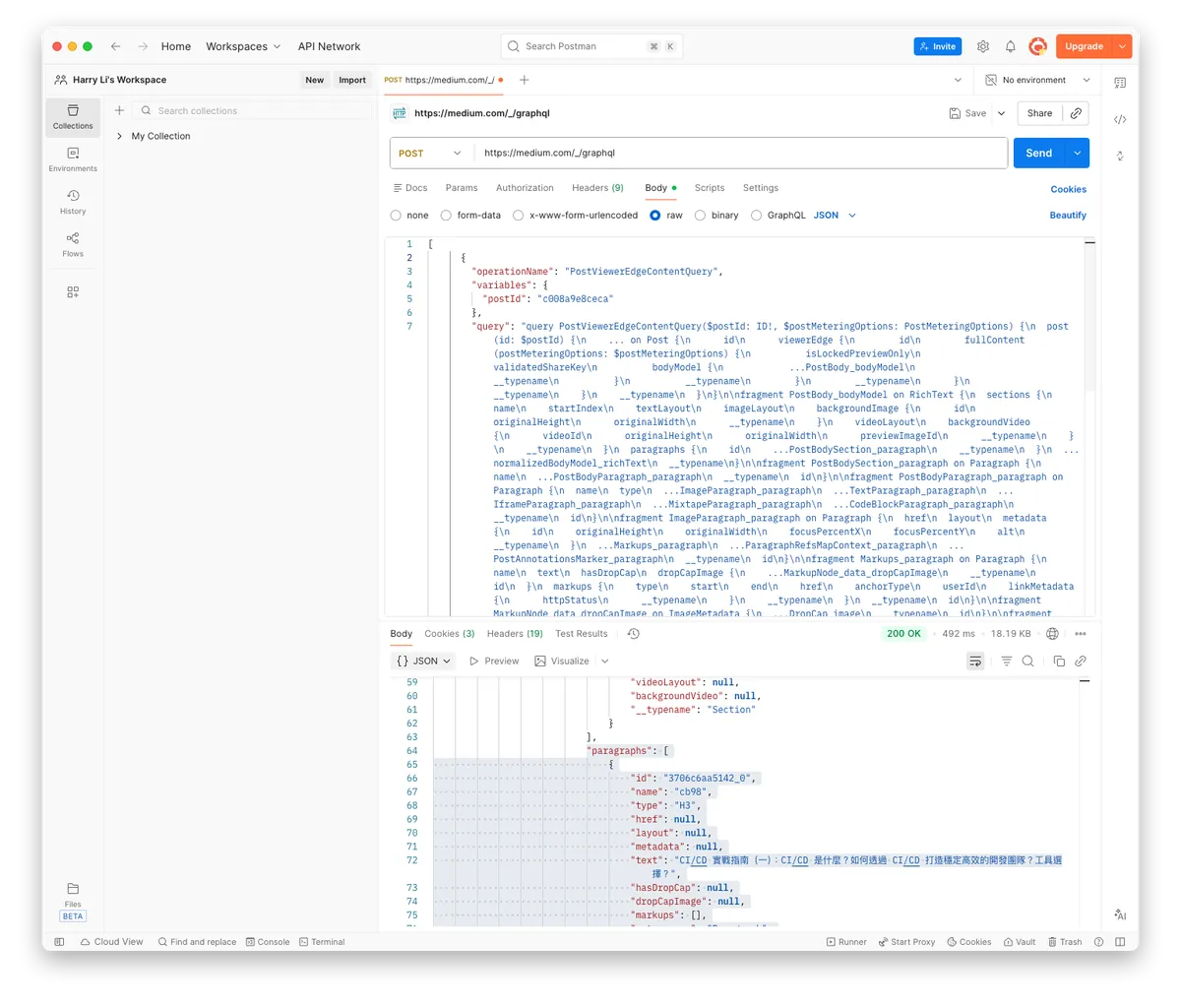Open the POST method dropdown
1181x1008 pixels.
coord(431,154)
